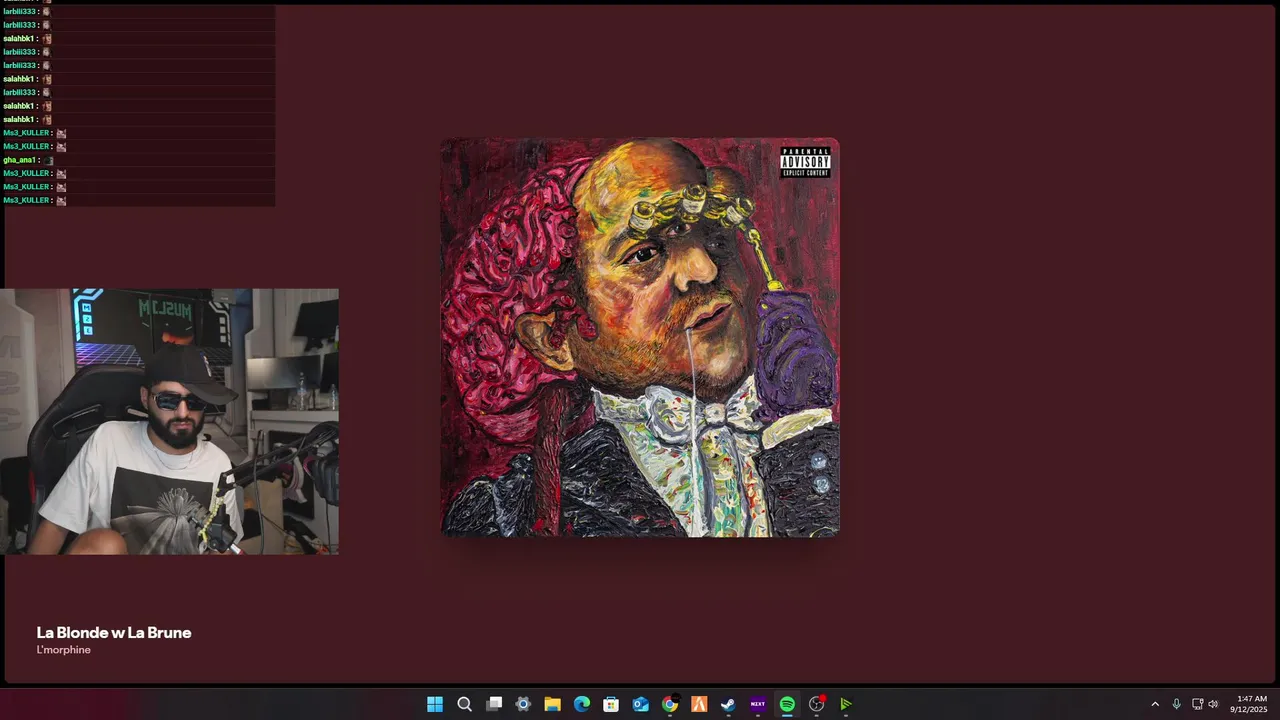
Task: Open taskbar Search magnifier
Action: (x=464, y=704)
